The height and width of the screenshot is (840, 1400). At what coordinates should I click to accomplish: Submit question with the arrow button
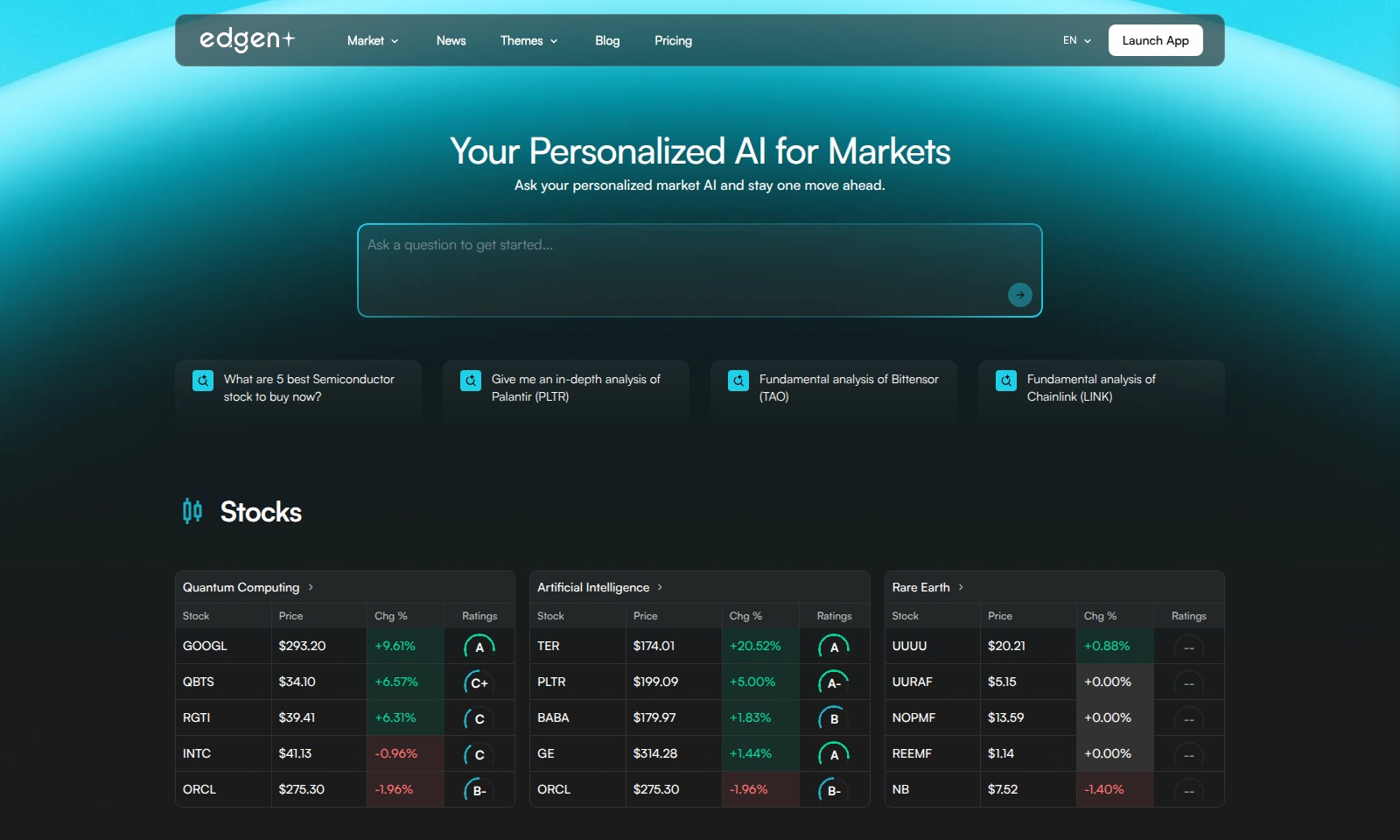coord(1019,295)
